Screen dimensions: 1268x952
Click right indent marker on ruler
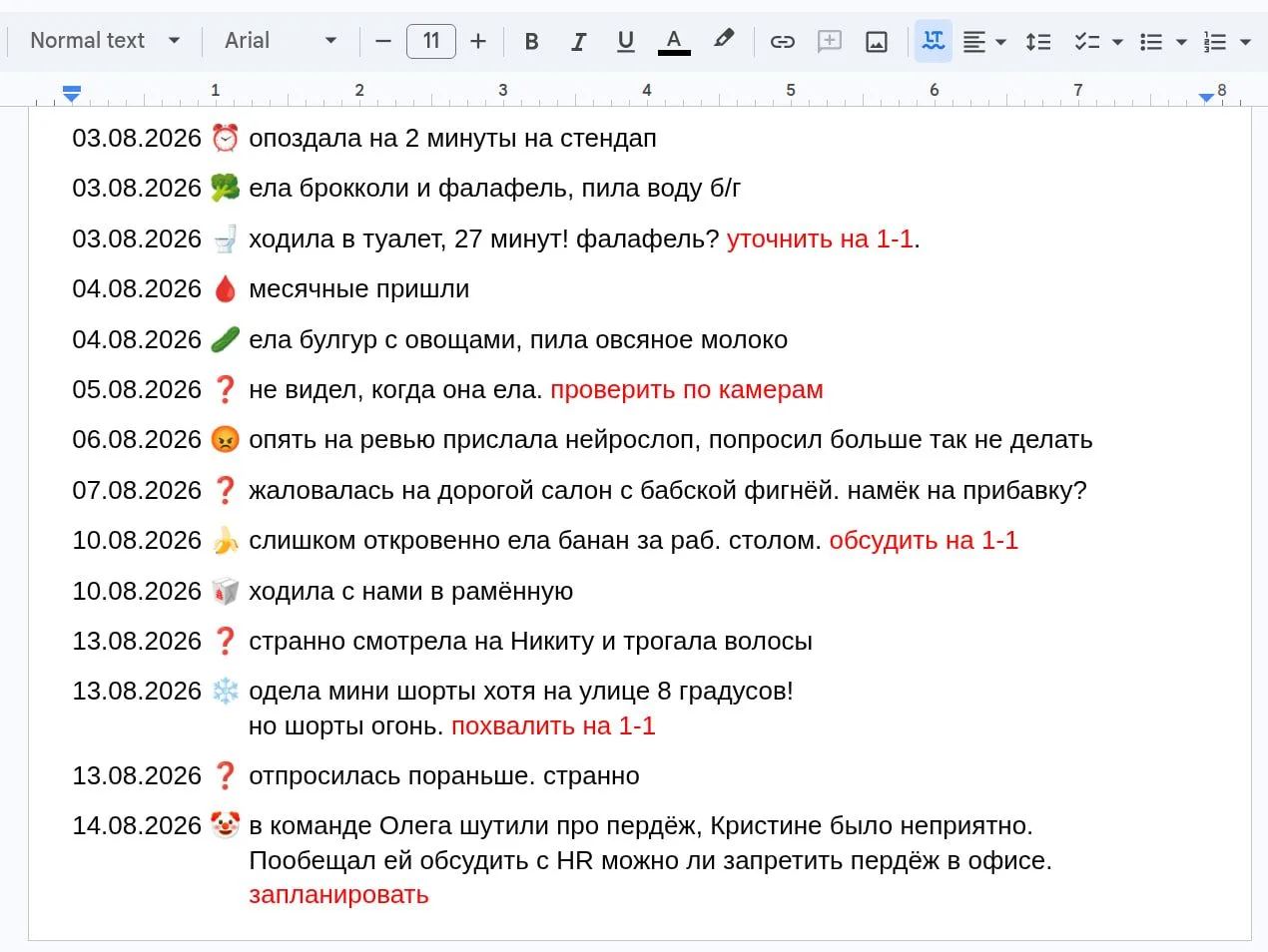point(1206,97)
